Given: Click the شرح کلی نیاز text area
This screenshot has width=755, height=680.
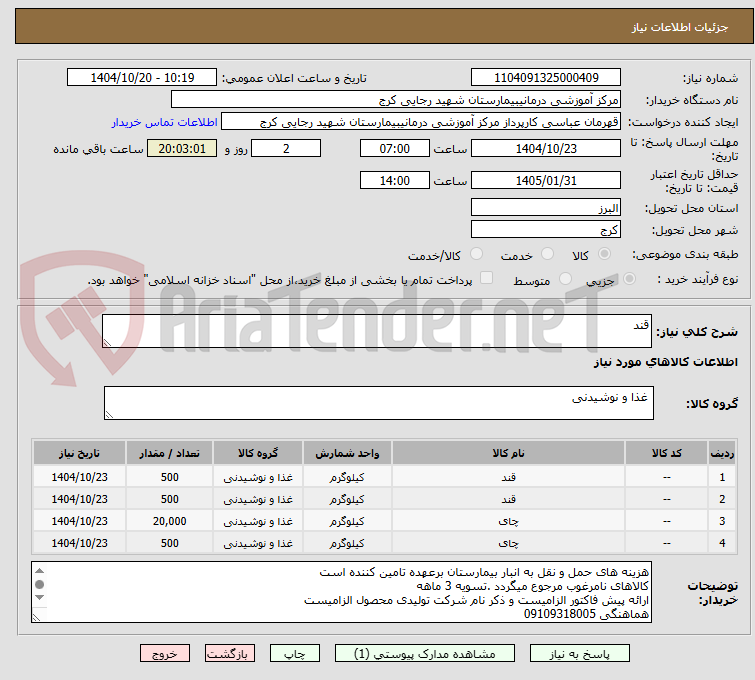Looking at the screenshot, I should pos(377,331).
